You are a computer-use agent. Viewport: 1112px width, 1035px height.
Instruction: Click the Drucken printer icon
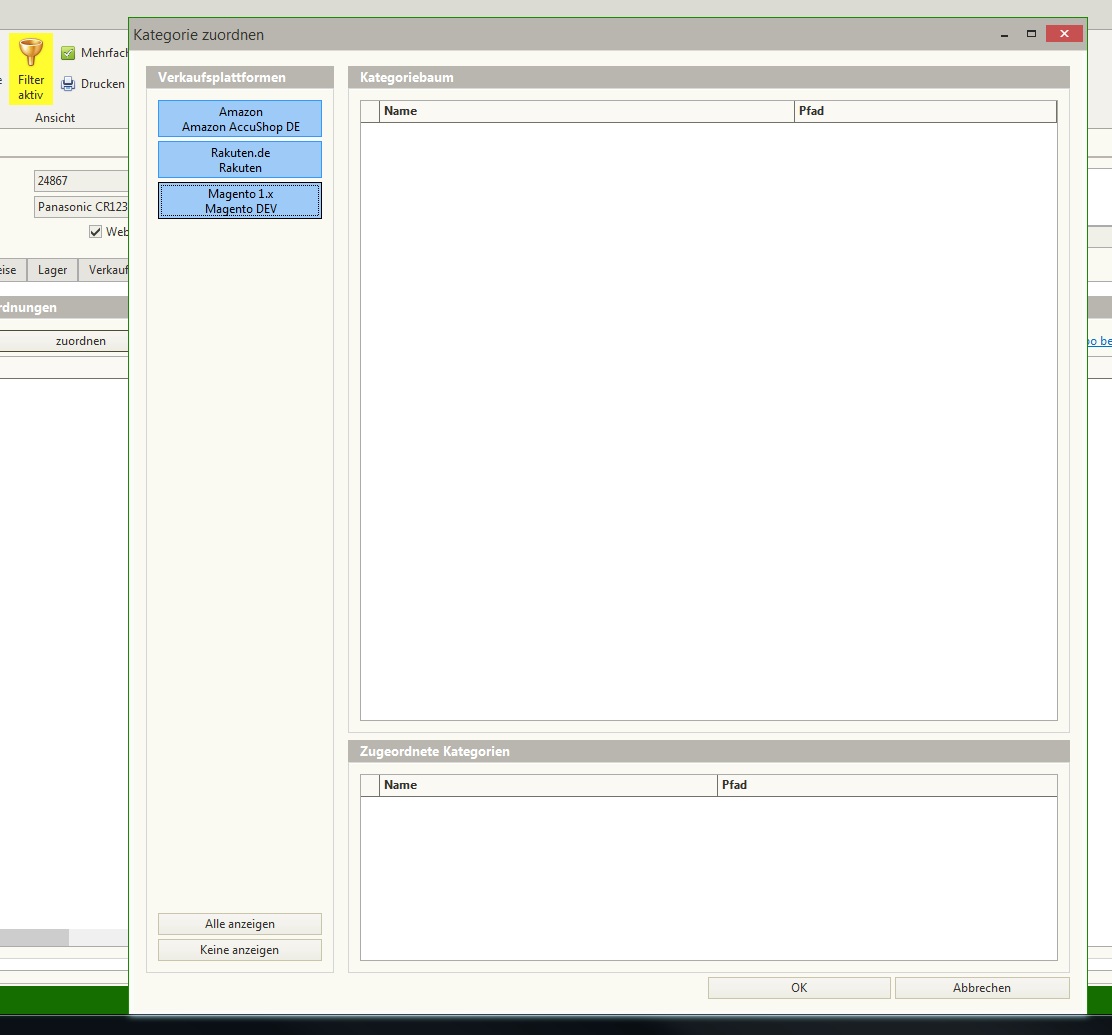coord(68,84)
